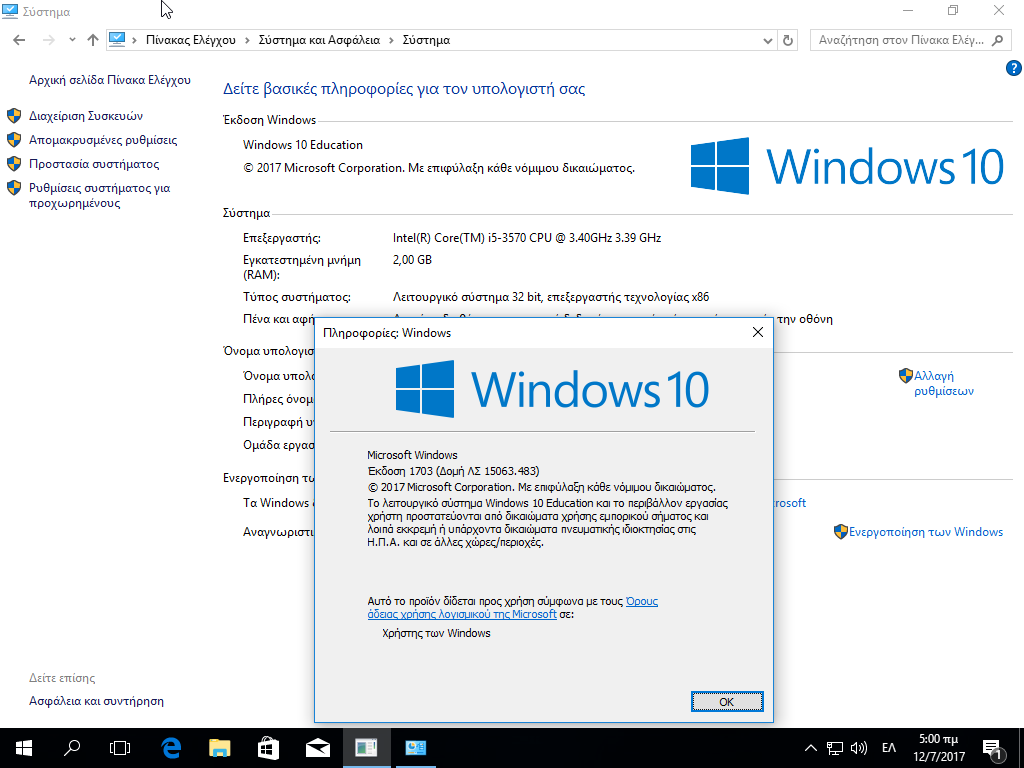Viewport: 1024px width, 768px height.
Task: Open Task View from taskbar
Action: [120, 748]
